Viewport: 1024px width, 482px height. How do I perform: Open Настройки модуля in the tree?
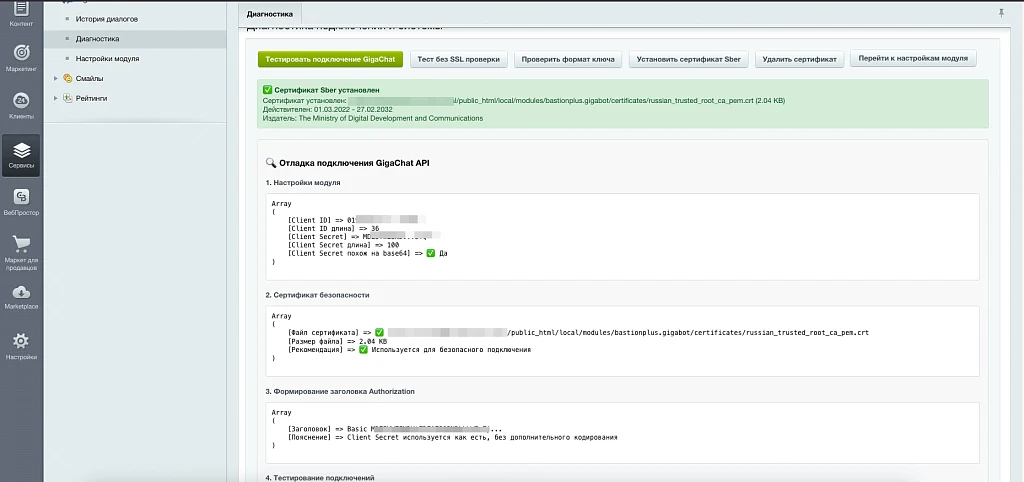107,58
